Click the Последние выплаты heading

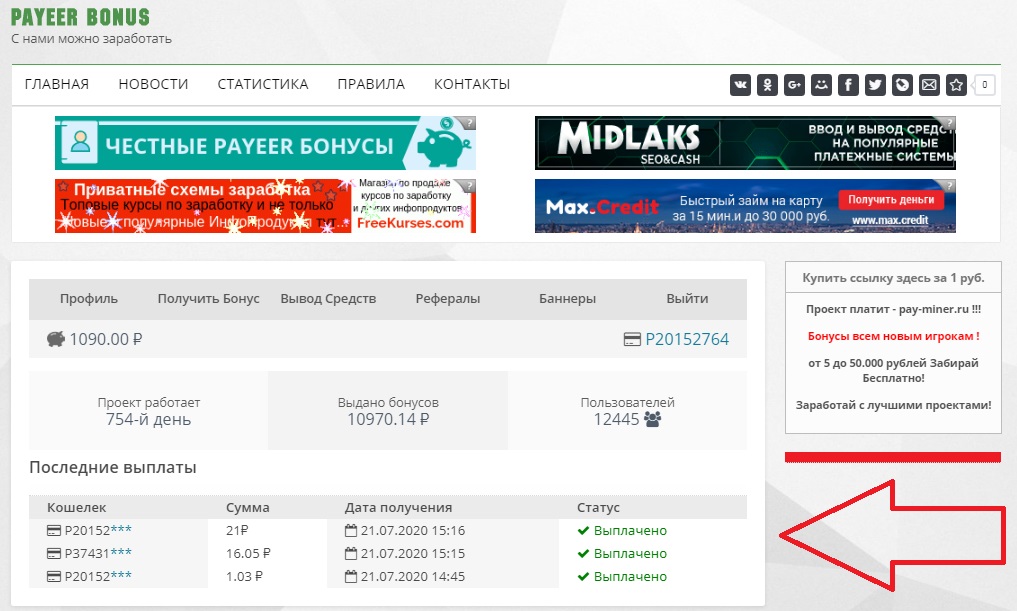tap(113, 468)
